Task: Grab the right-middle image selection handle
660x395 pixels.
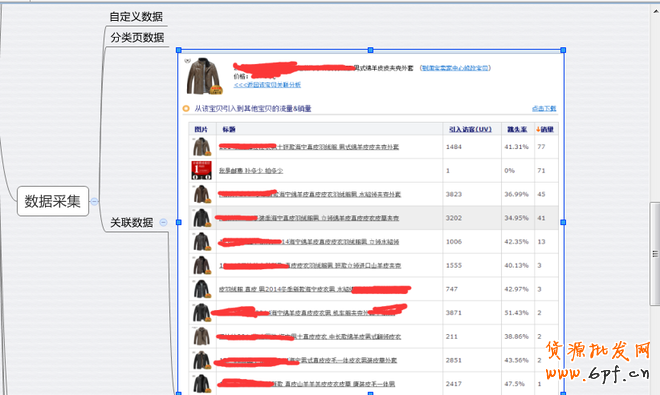Action: click(563, 222)
